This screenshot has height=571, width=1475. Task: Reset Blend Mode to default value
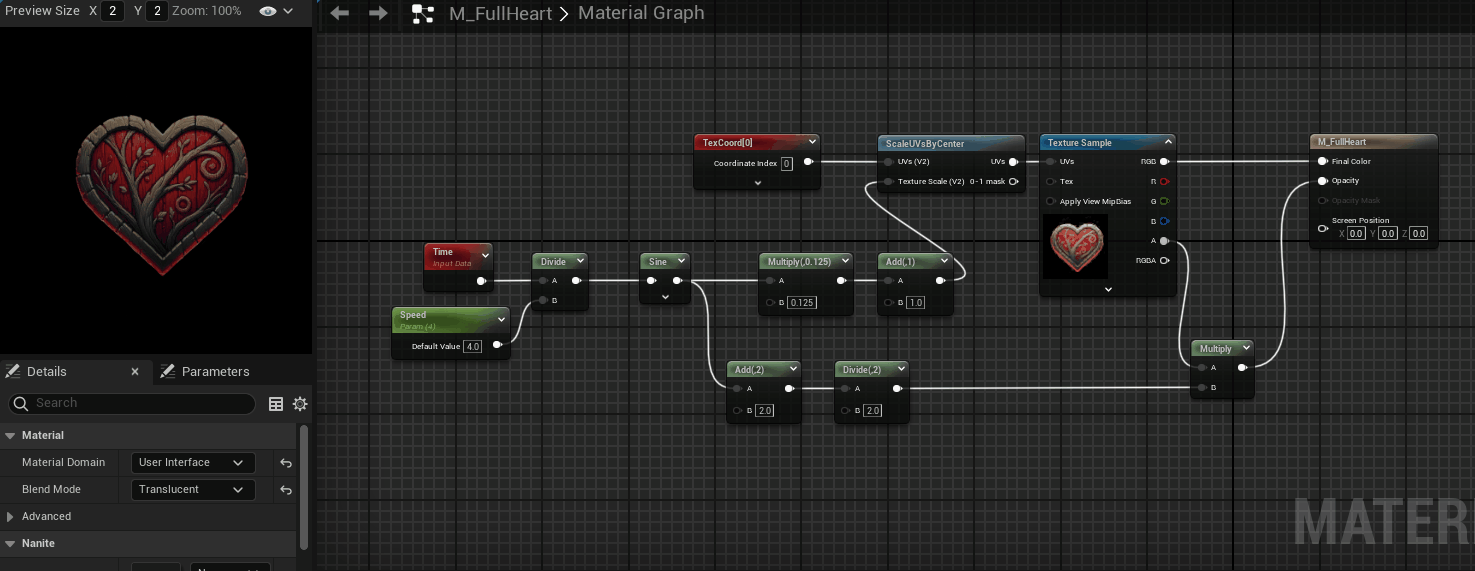click(x=286, y=490)
